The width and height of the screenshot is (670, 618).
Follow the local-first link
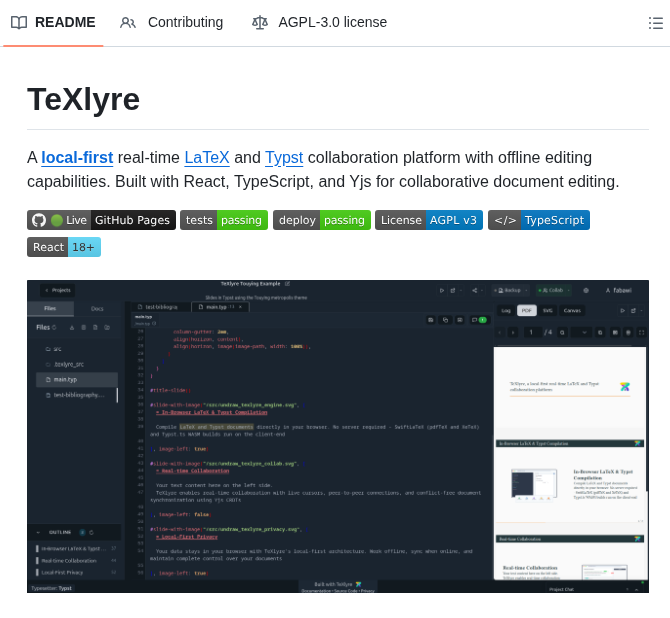77,157
